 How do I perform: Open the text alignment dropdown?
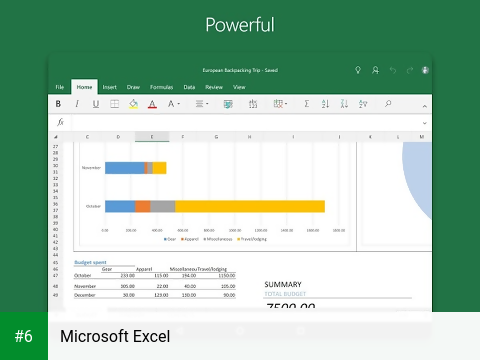(x=202, y=104)
